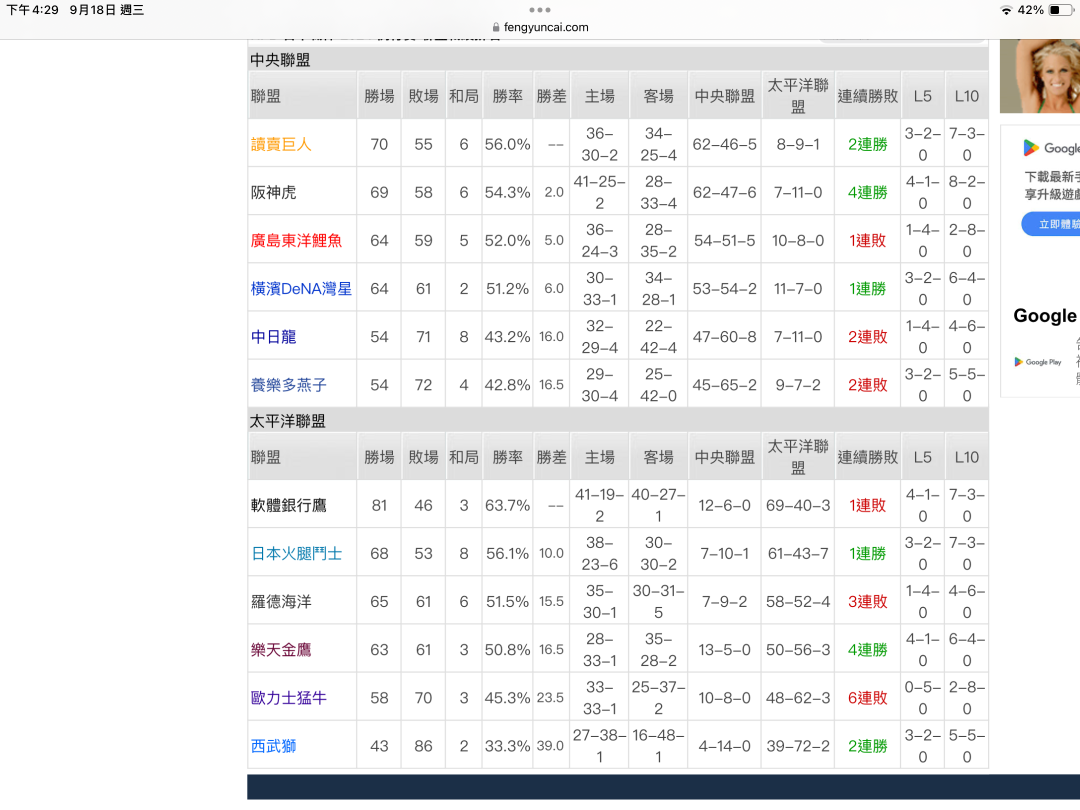The height and width of the screenshot is (810, 1080).
Task: Tap the 16.0 games-behind value for 中日龍
Action: (x=551, y=337)
